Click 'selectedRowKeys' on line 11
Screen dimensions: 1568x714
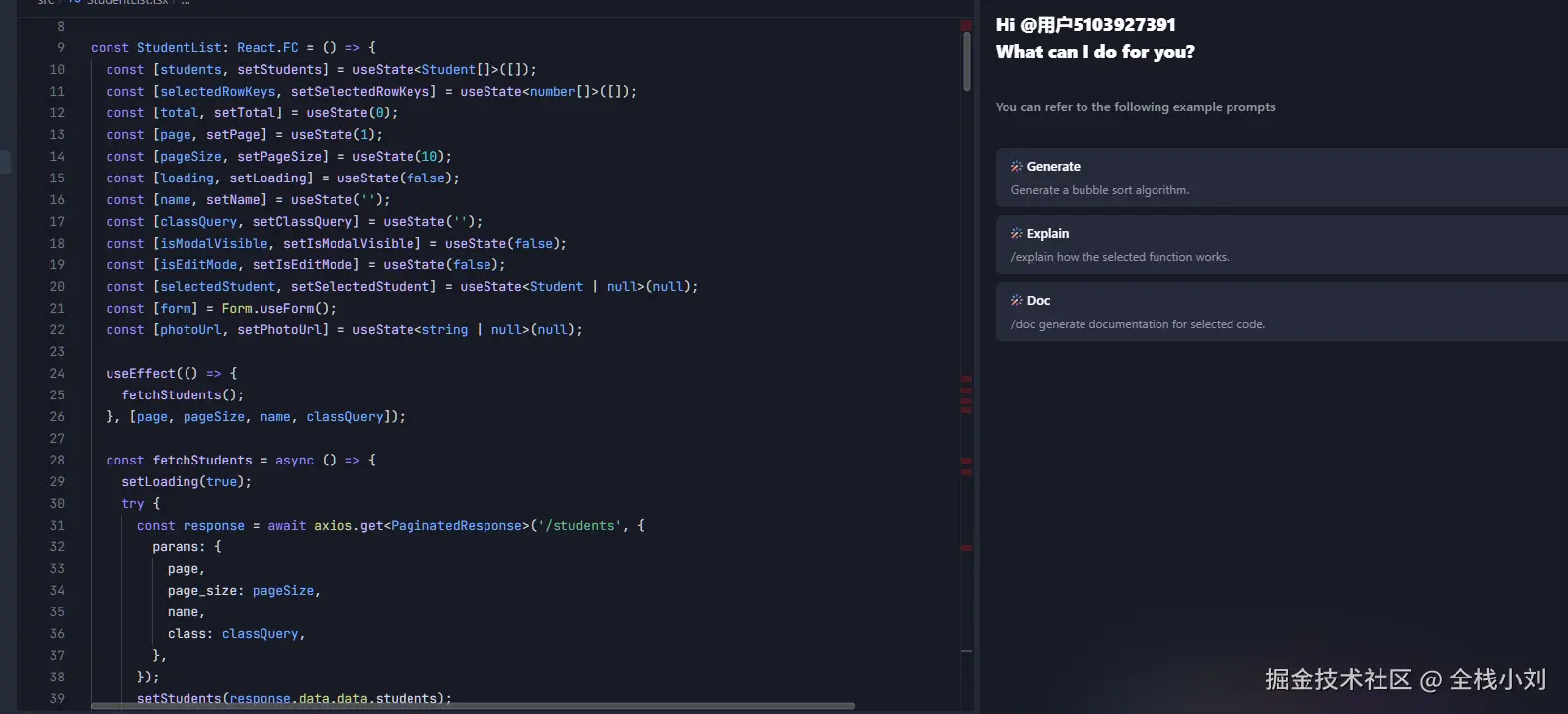tap(218, 91)
